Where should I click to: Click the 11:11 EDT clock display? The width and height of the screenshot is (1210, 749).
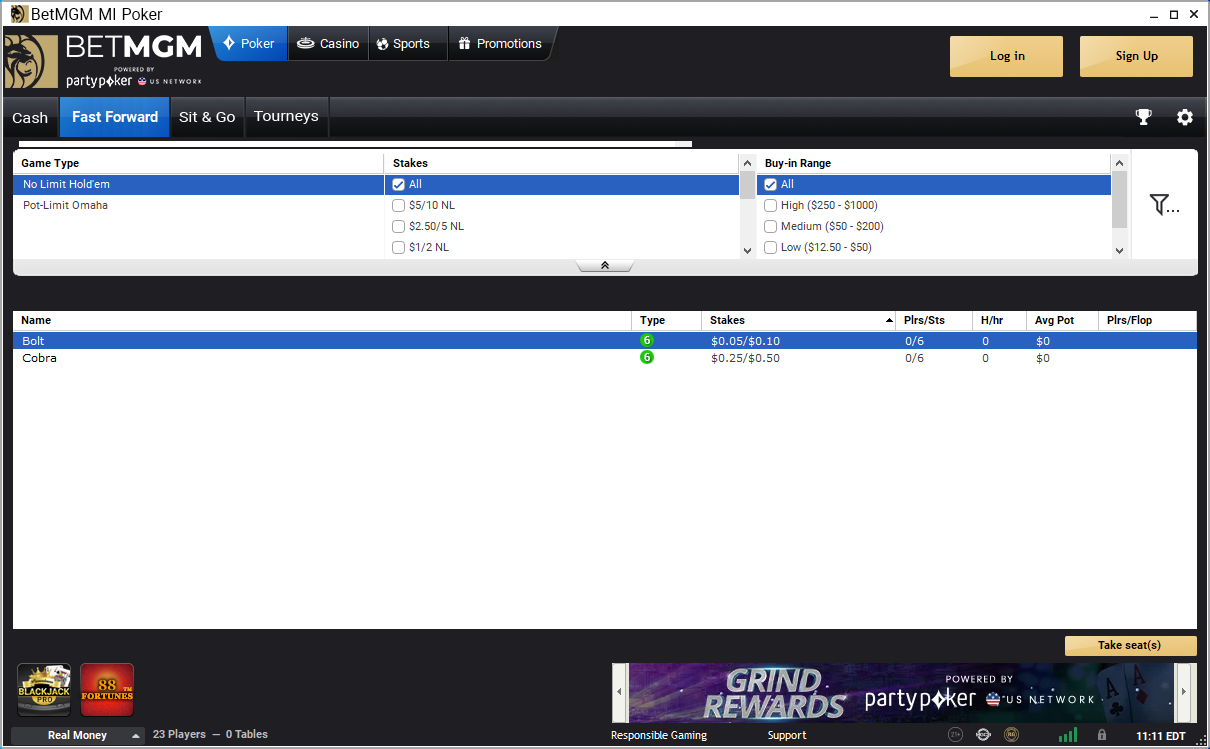(1160, 736)
